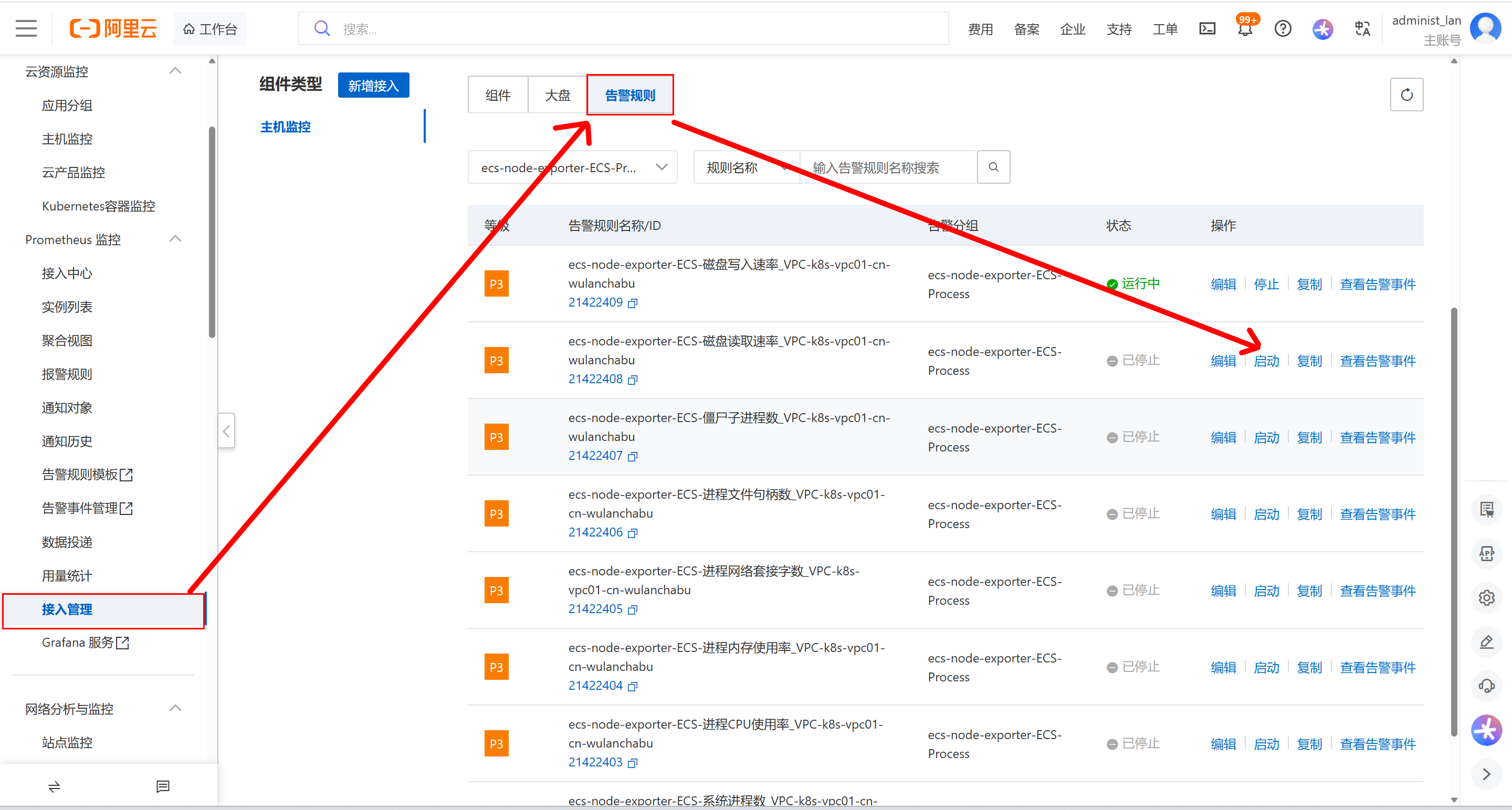
Task: Collapse the 网络分析与监控 section
Action: click(x=175, y=708)
